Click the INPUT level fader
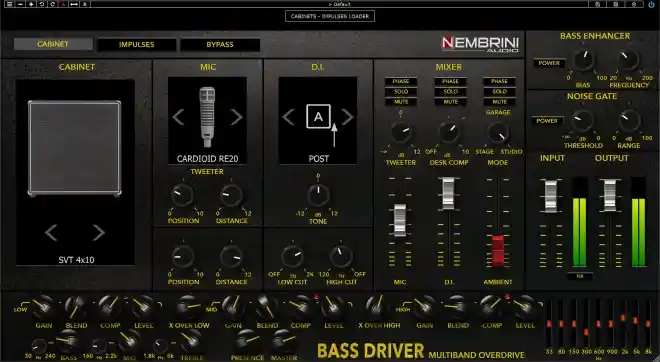Screen dimensions: 660x362 tap(551, 196)
